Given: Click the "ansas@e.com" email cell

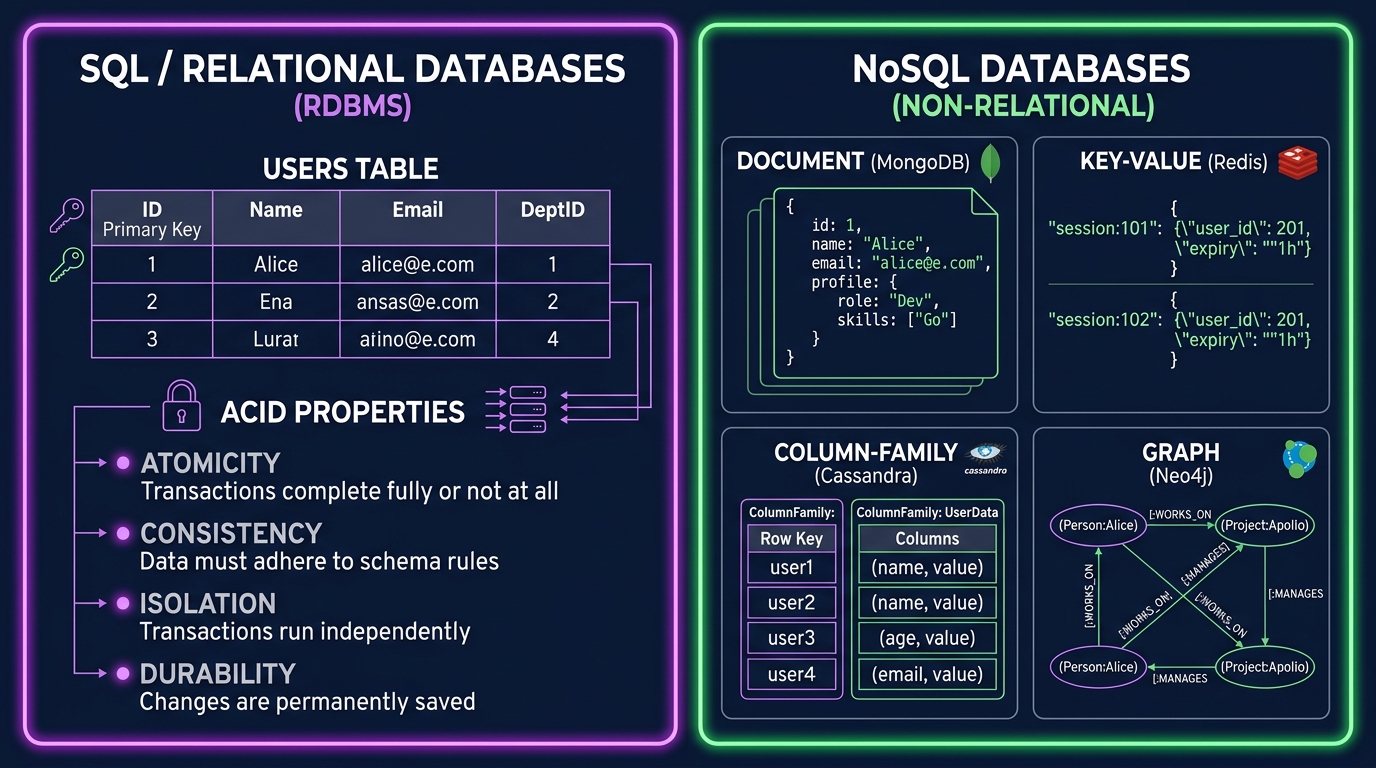Looking at the screenshot, I should [418, 302].
